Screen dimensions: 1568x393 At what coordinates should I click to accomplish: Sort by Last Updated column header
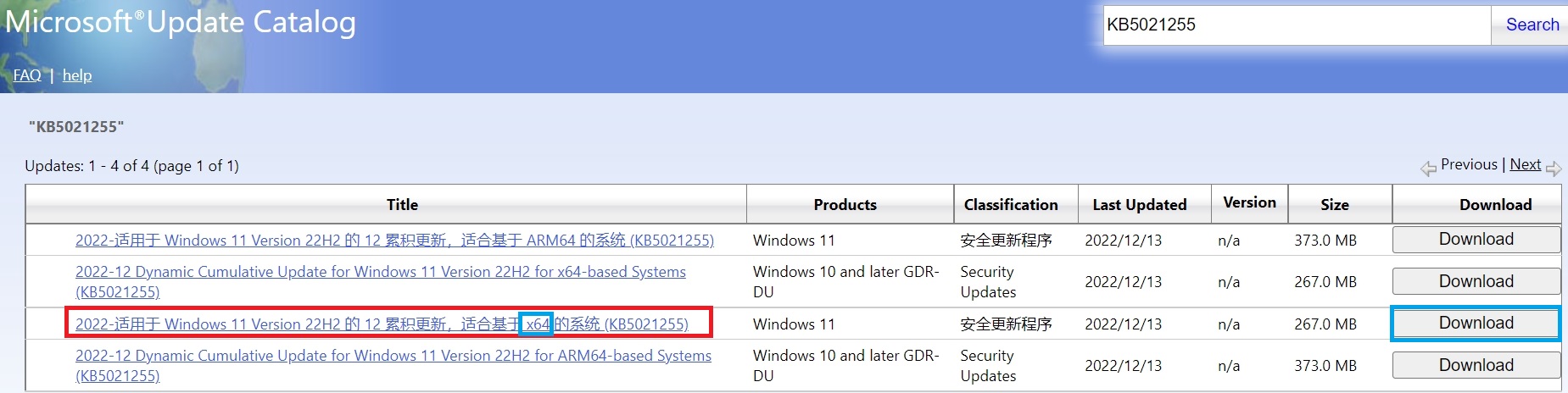pyautogui.click(x=1139, y=205)
